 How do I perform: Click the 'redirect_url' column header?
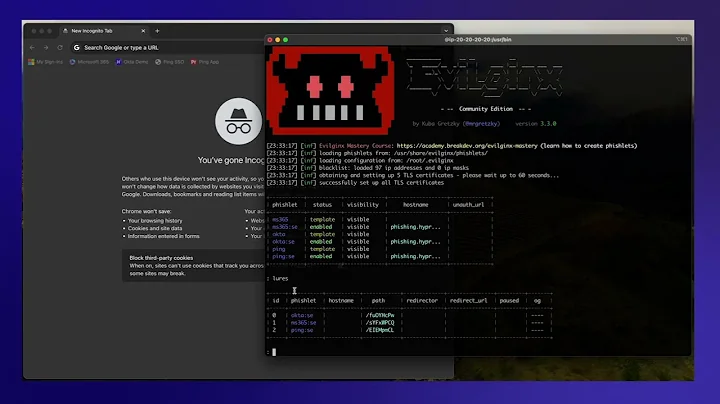(468, 301)
